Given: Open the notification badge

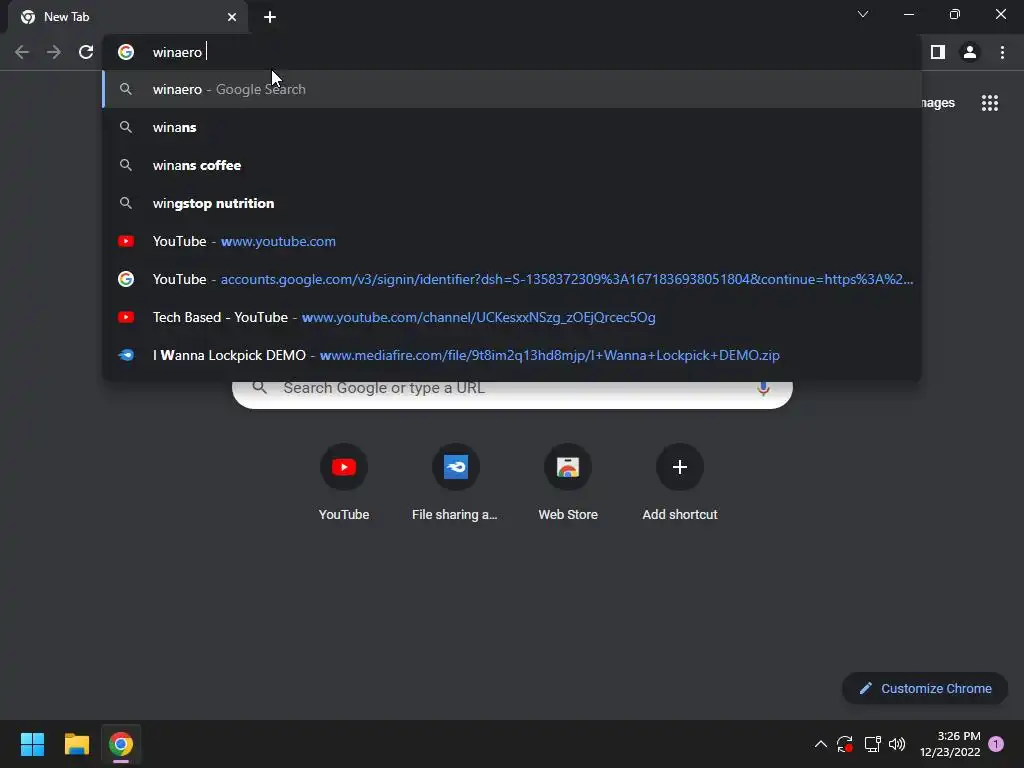Looking at the screenshot, I should point(996,744).
